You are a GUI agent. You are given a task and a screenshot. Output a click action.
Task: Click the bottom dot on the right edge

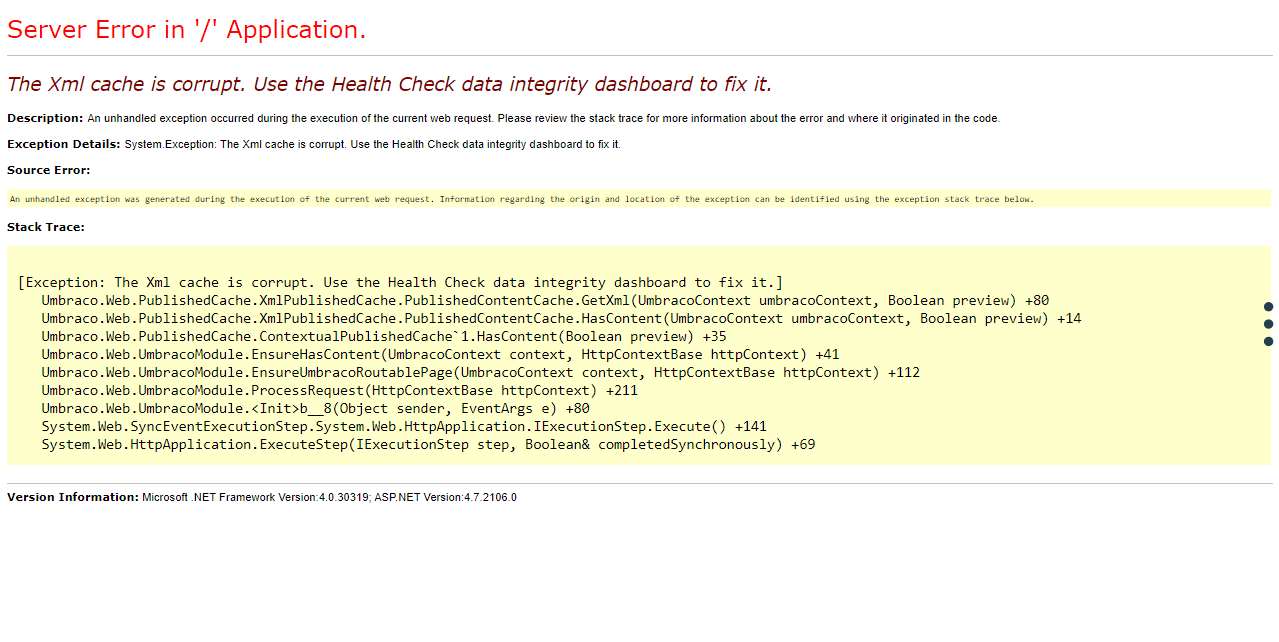point(1269,342)
